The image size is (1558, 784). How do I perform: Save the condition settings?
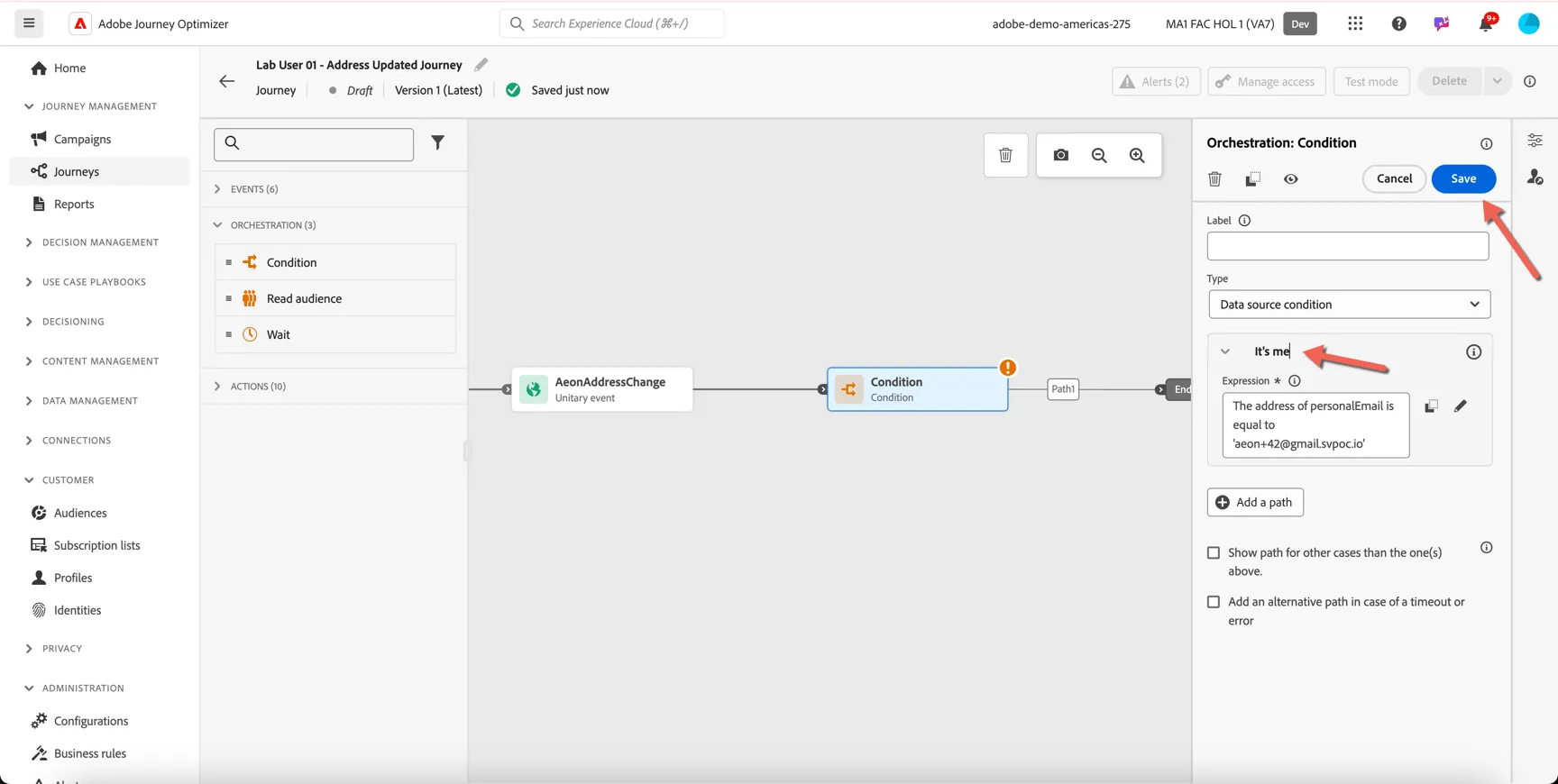coord(1463,178)
